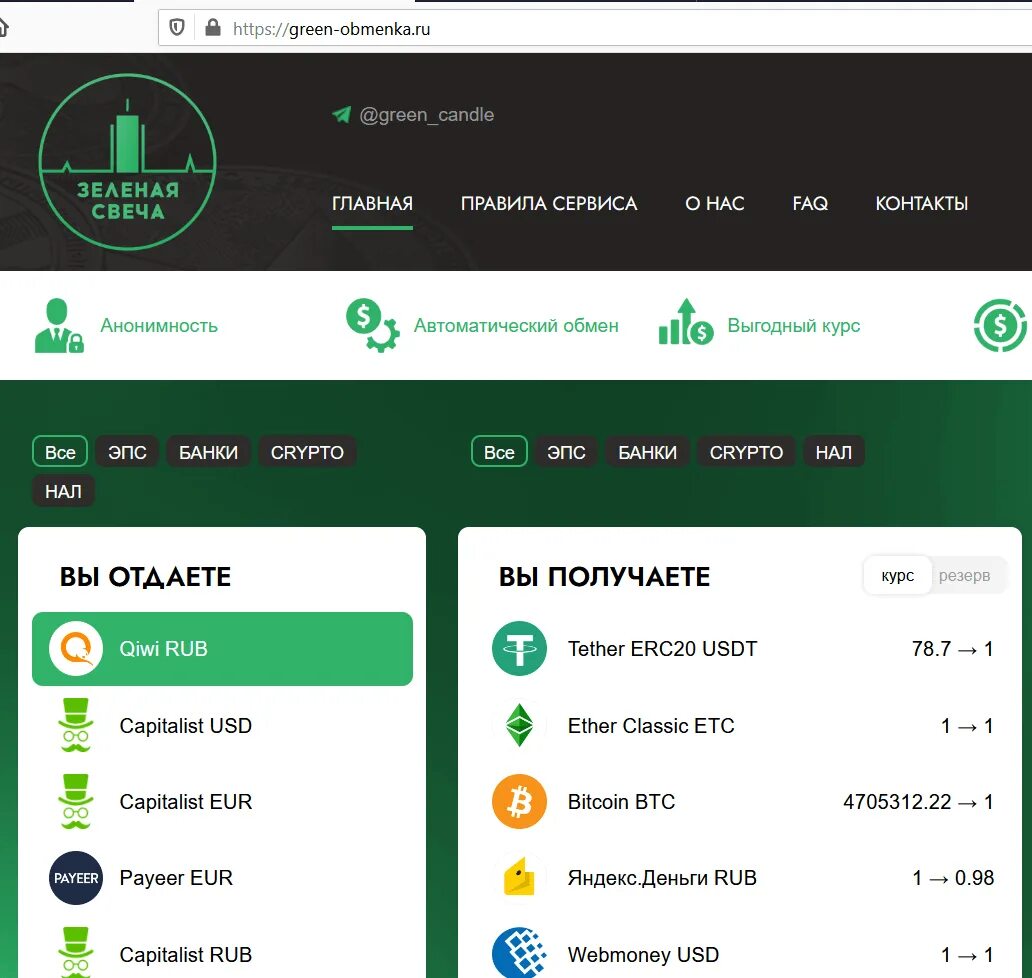Click the Bitcoin BTC orange icon
Screen dimensions: 1032x978
click(x=519, y=802)
